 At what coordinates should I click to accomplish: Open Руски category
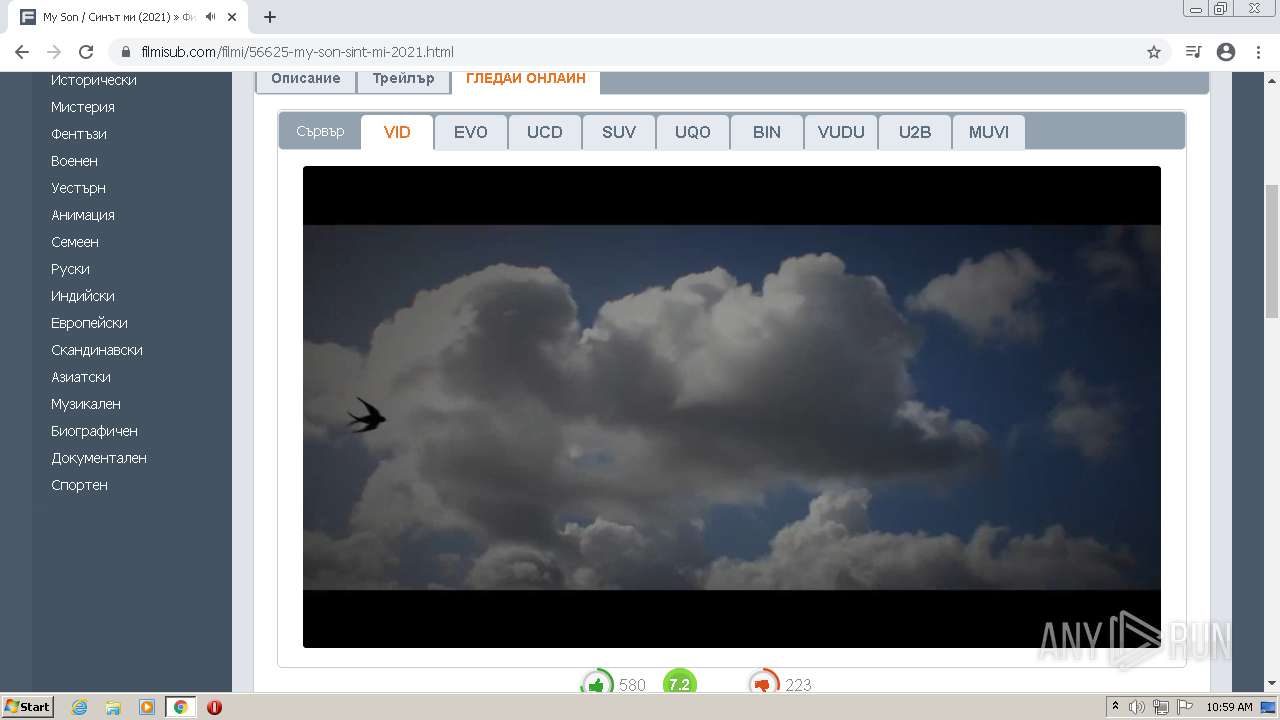70,269
